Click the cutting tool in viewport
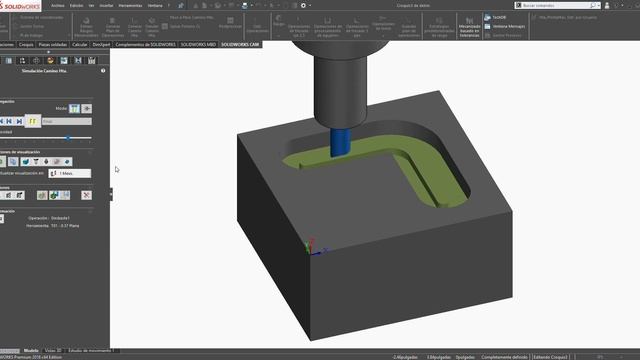This screenshot has width=640, height=360. coord(340,143)
